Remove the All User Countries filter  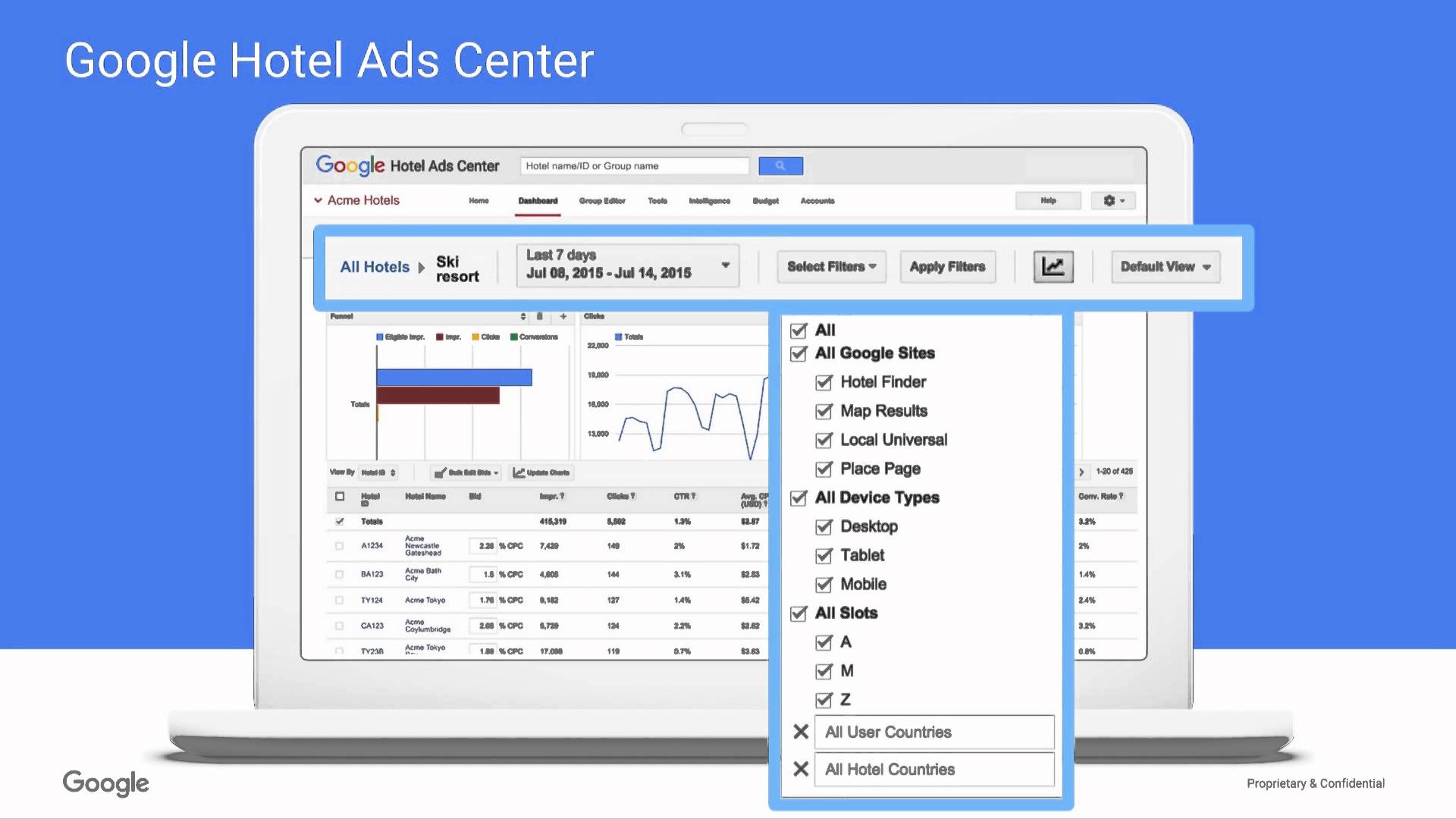[x=801, y=732]
